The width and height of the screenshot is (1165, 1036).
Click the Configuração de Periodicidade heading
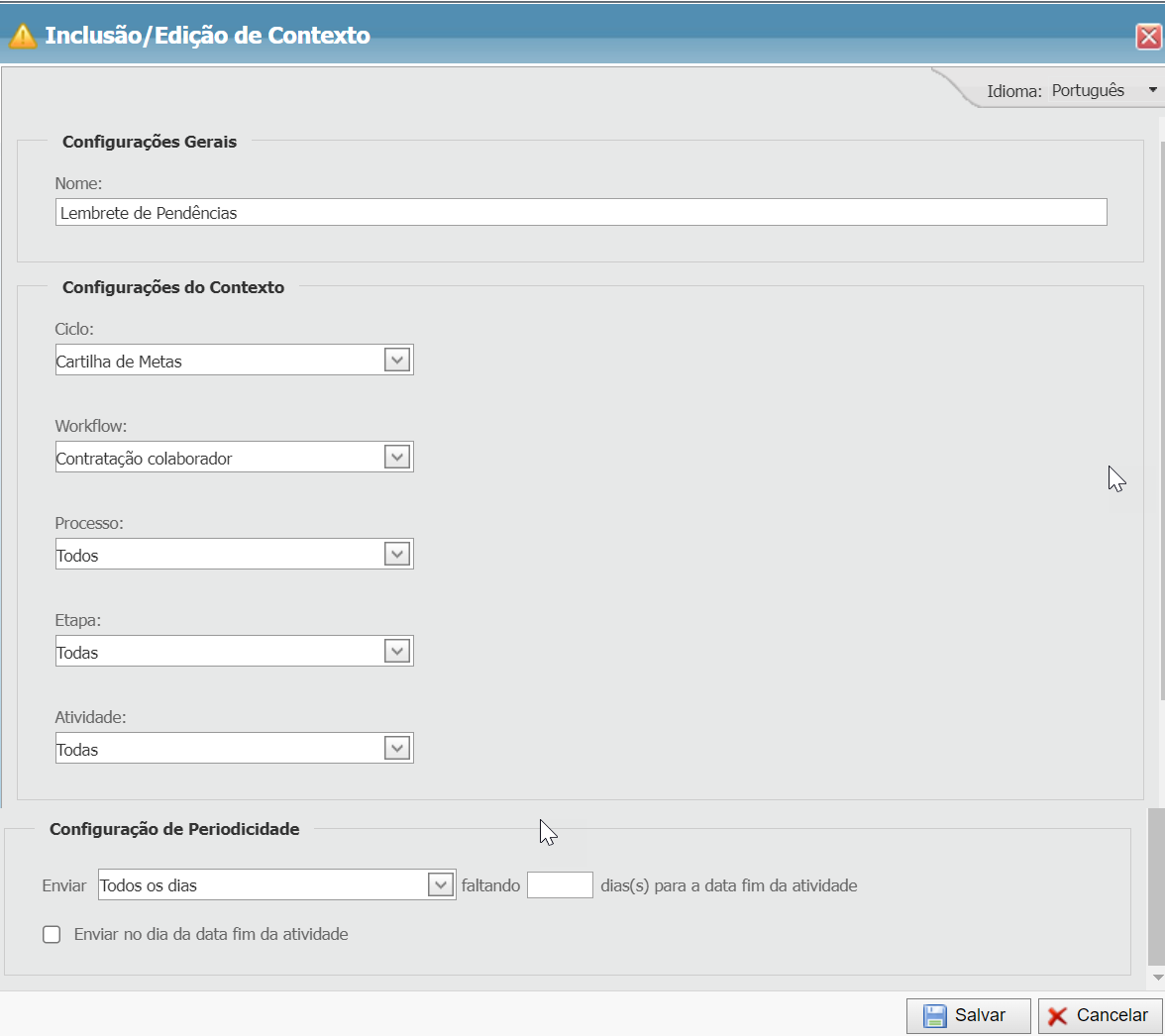pos(174,830)
